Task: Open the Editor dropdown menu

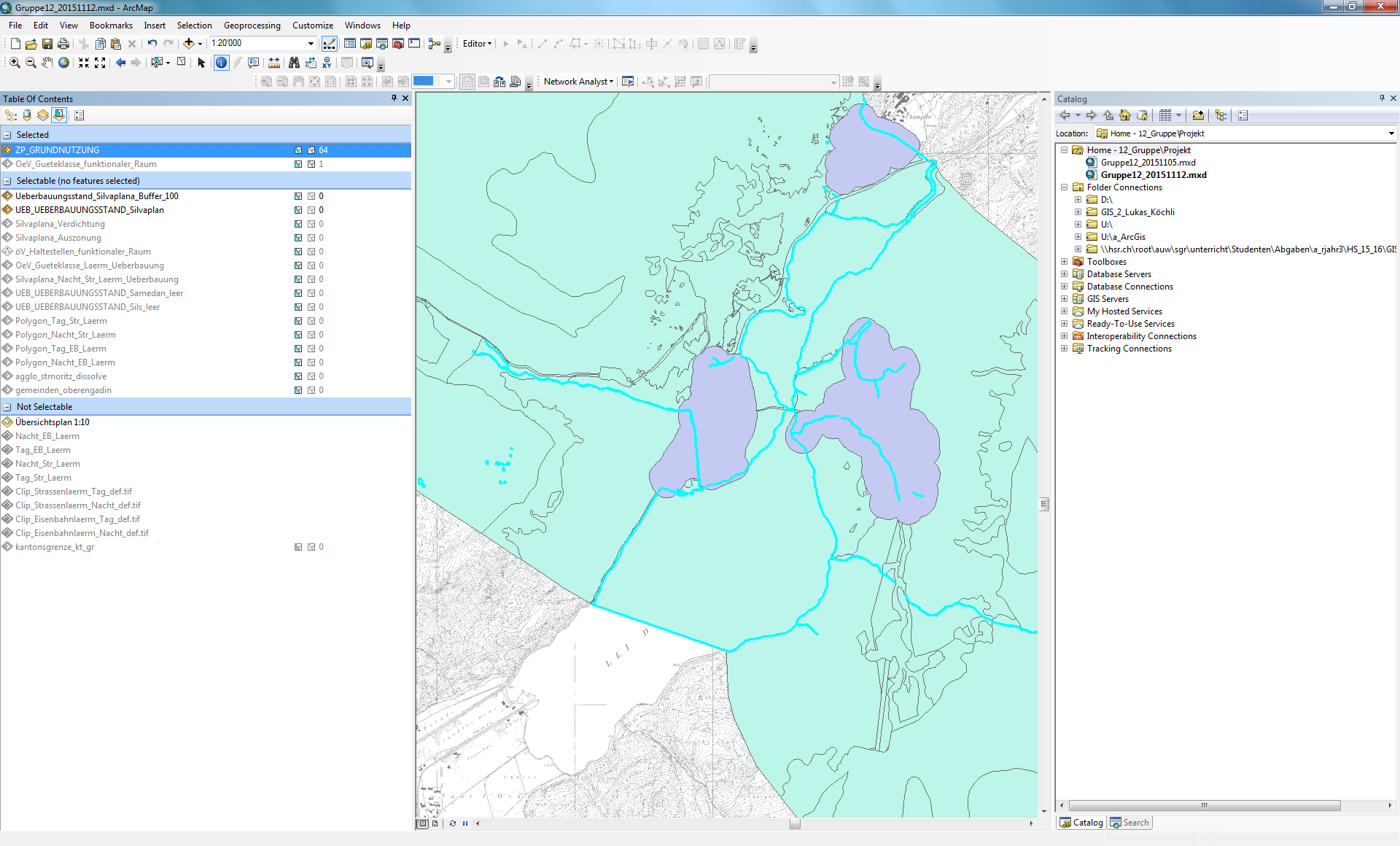Action: 477,44
